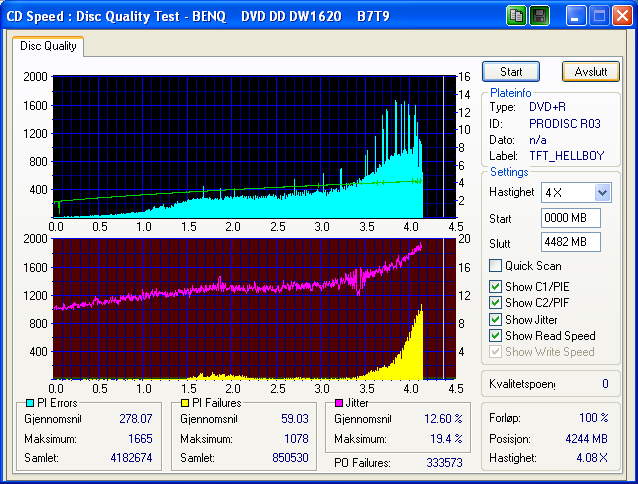Click the copy-to-clipboard icon in title bar
The image size is (638, 484).
coord(516,16)
